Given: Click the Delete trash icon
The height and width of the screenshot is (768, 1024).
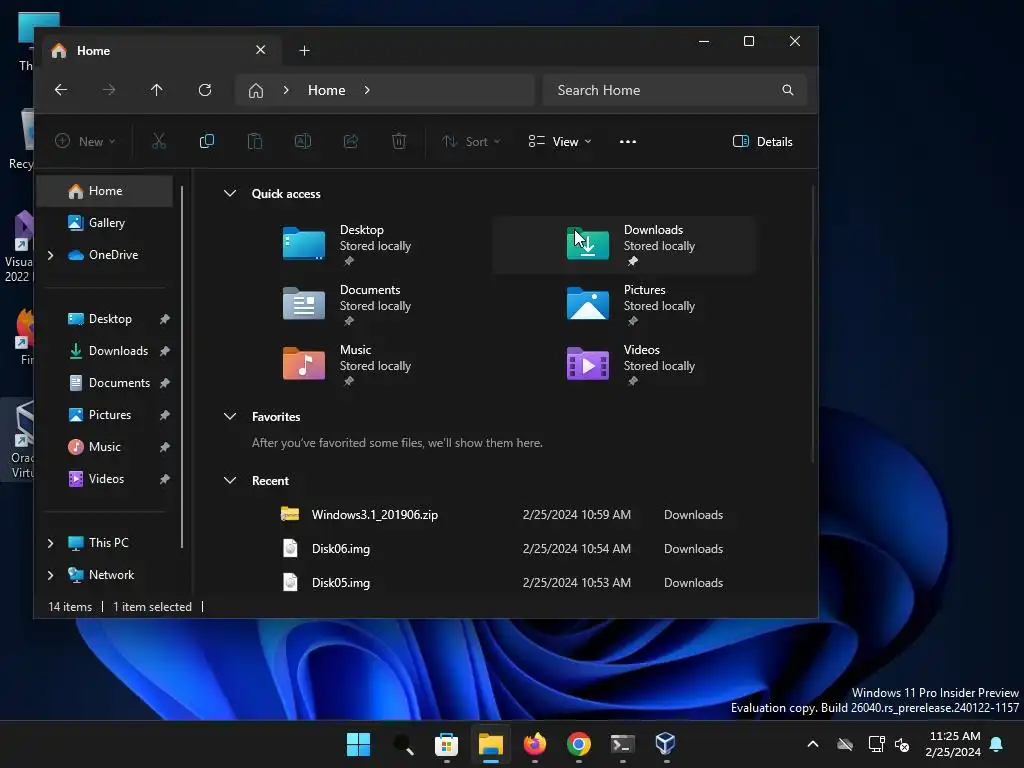Looking at the screenshot, I should 399,141.
